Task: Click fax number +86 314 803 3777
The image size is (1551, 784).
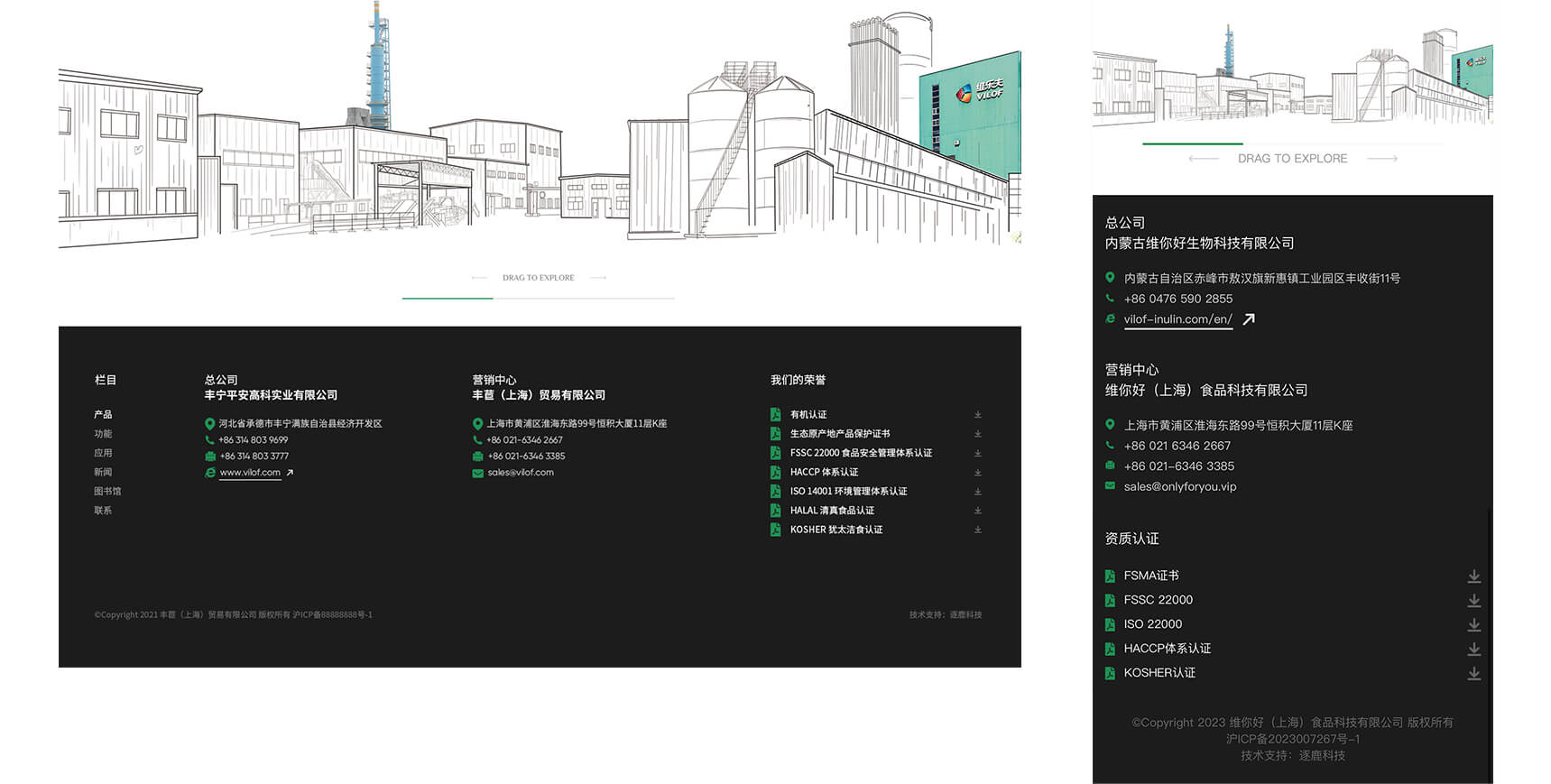Action: coord(254,457)
